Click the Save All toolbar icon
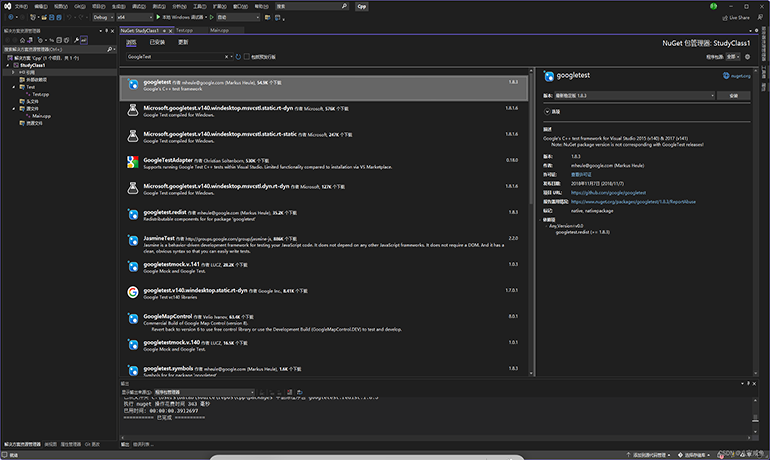 59,17
